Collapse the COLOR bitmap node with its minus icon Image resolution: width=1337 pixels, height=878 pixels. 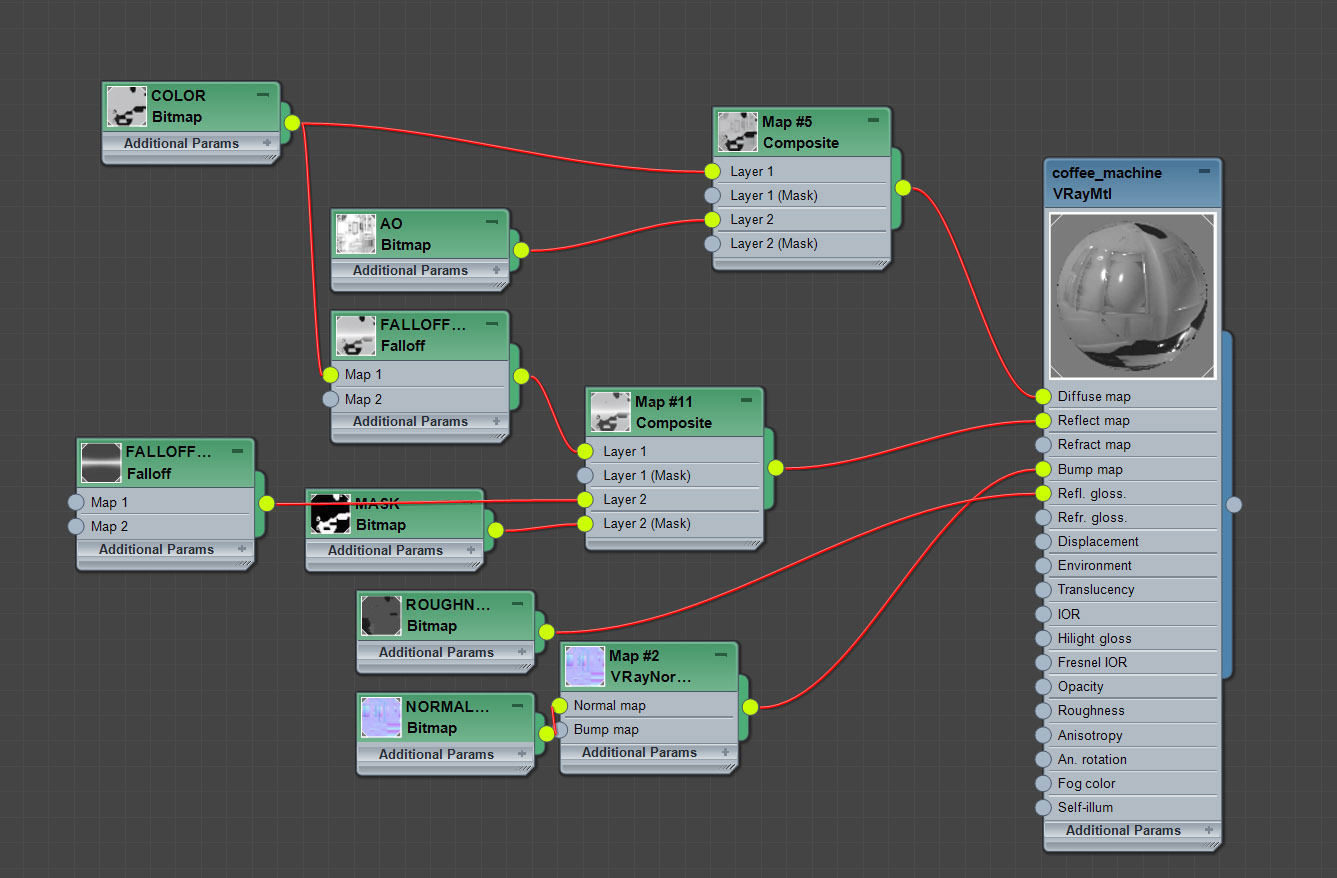coord(263,94)
